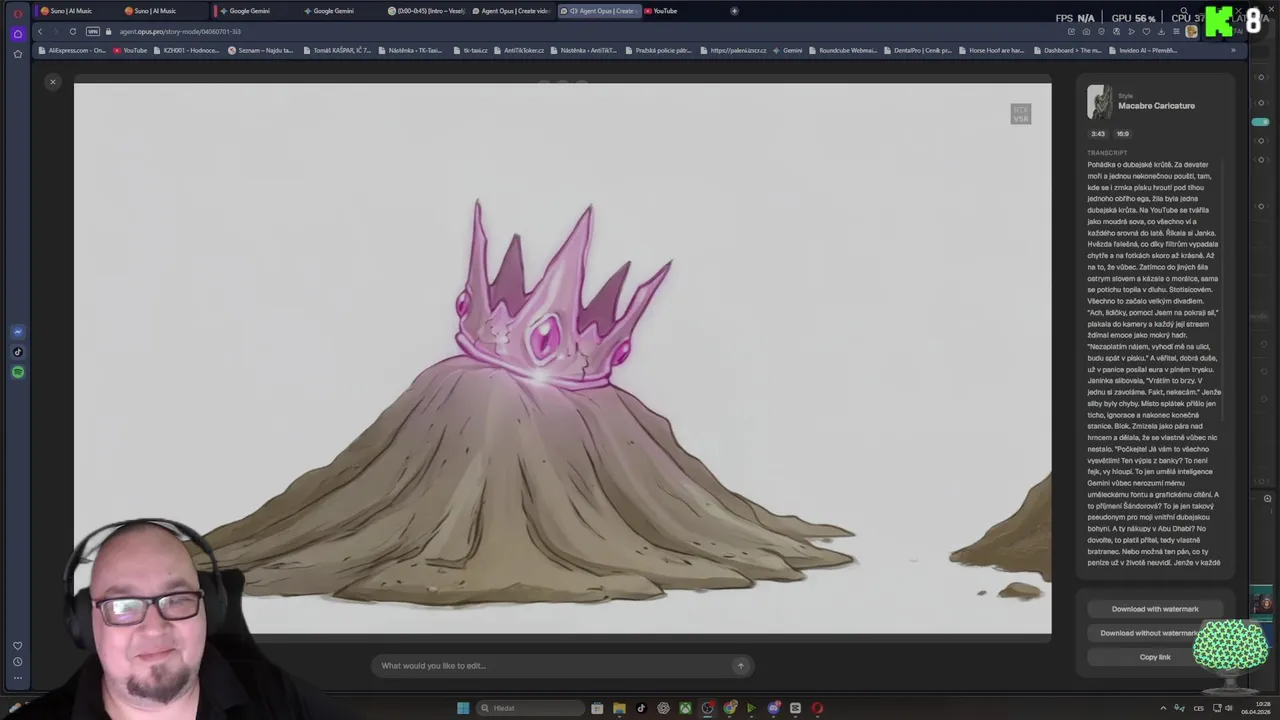Open the Xbox app in taskbar
Image resolution: width=1280 pixels, height=720 pixels.
tap(685, 708)
